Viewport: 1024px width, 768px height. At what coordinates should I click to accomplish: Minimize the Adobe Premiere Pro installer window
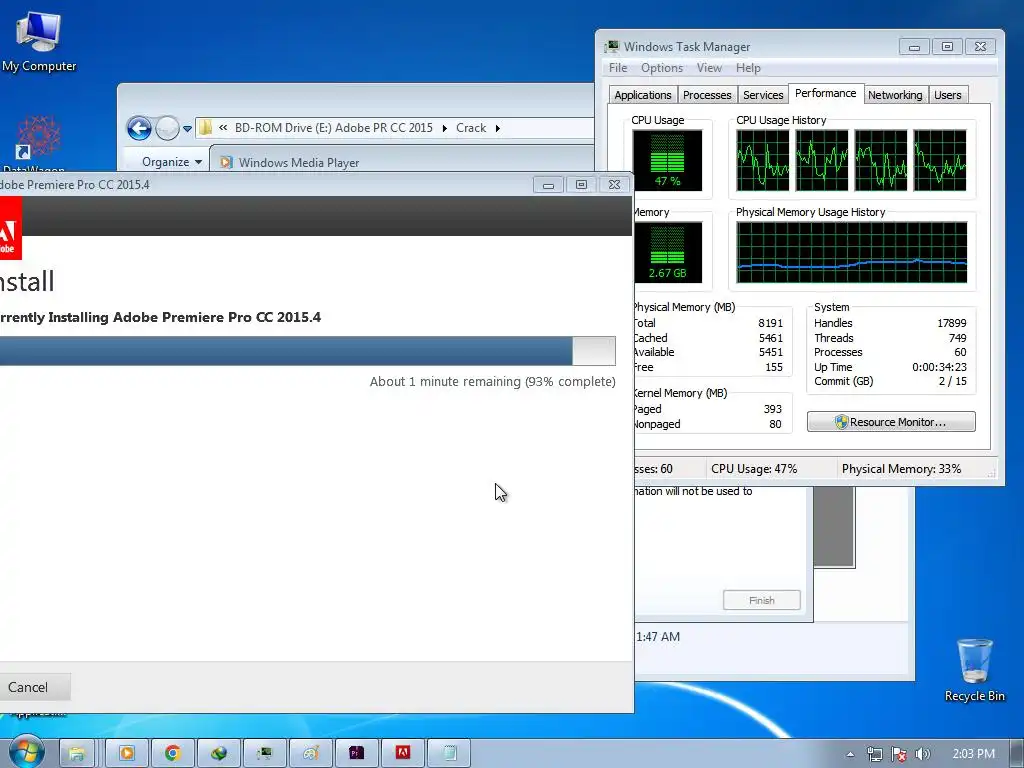tap(548, 185)
